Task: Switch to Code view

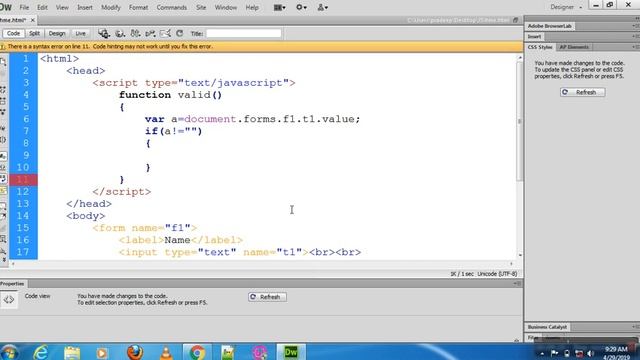Action: (13, 33)
